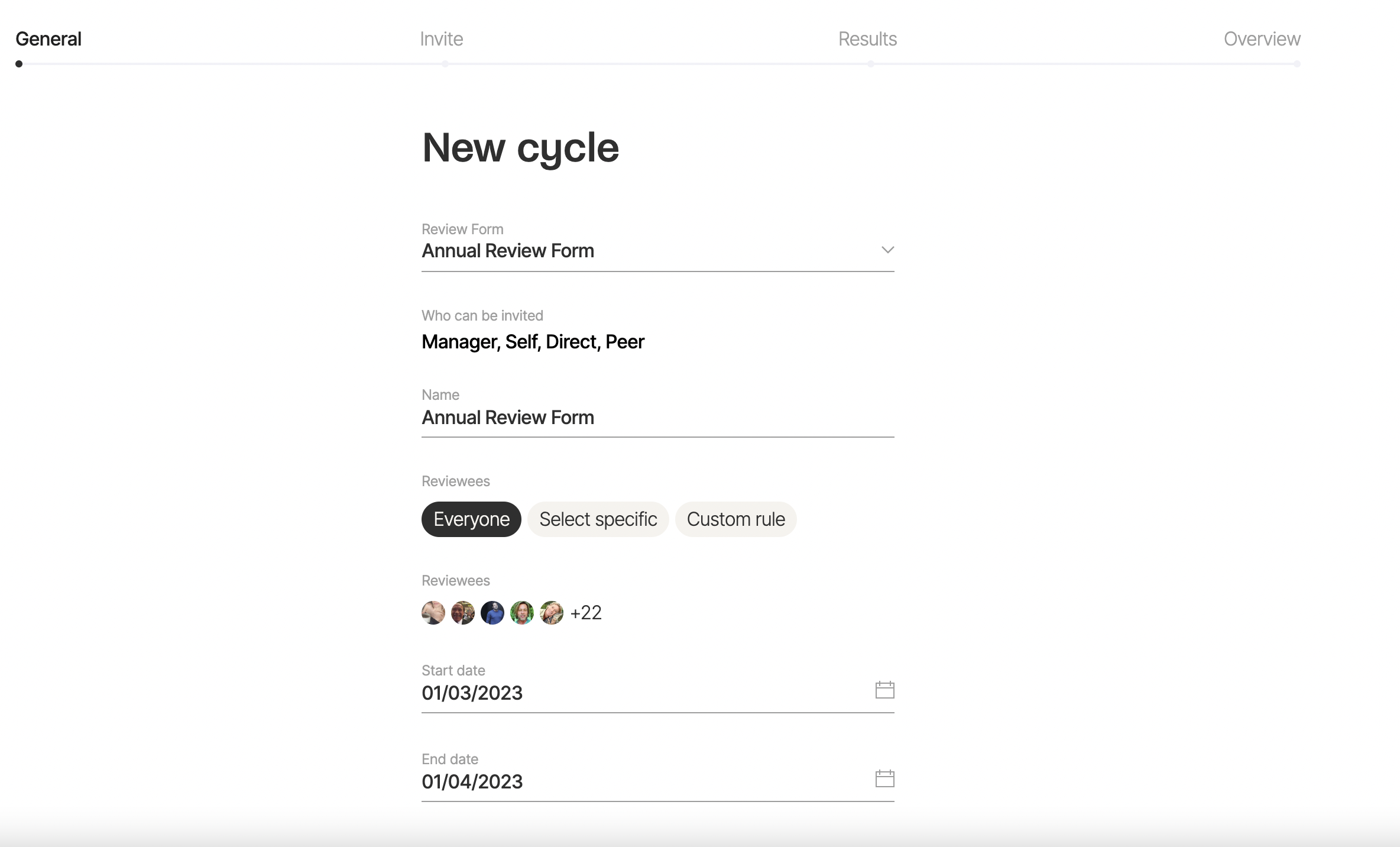Click the first reviewee avatar

433,613
